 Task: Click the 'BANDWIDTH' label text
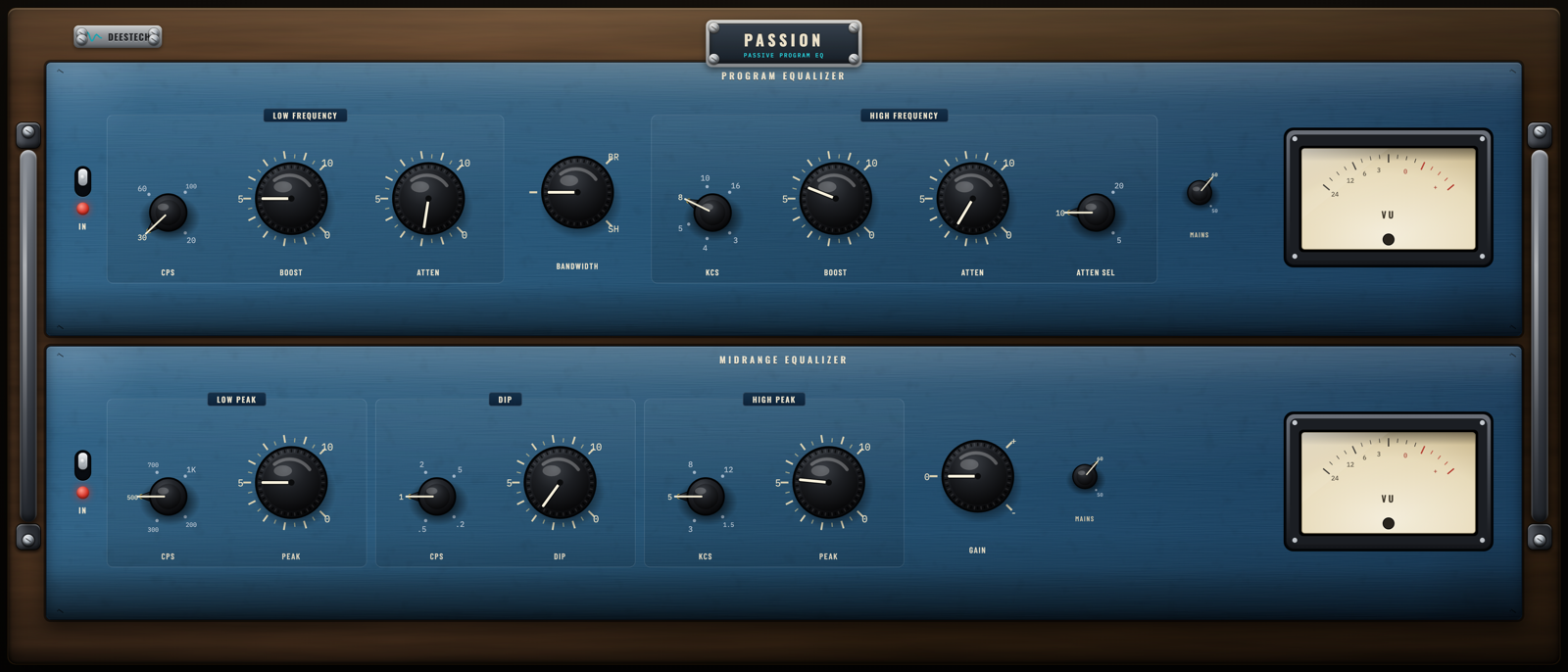(577, 266)
